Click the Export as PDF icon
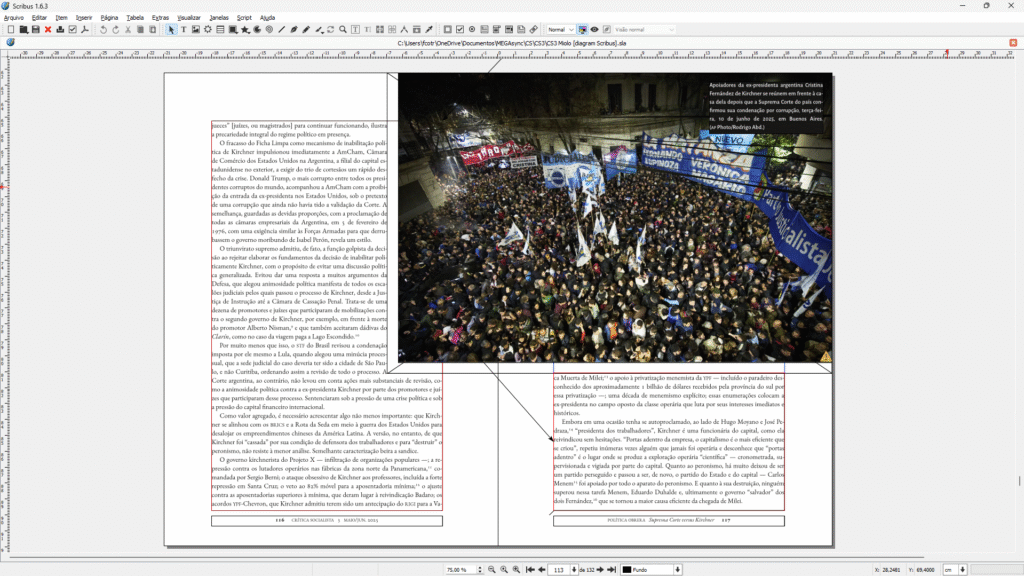Screen dimensions: 1024x576 85,30
